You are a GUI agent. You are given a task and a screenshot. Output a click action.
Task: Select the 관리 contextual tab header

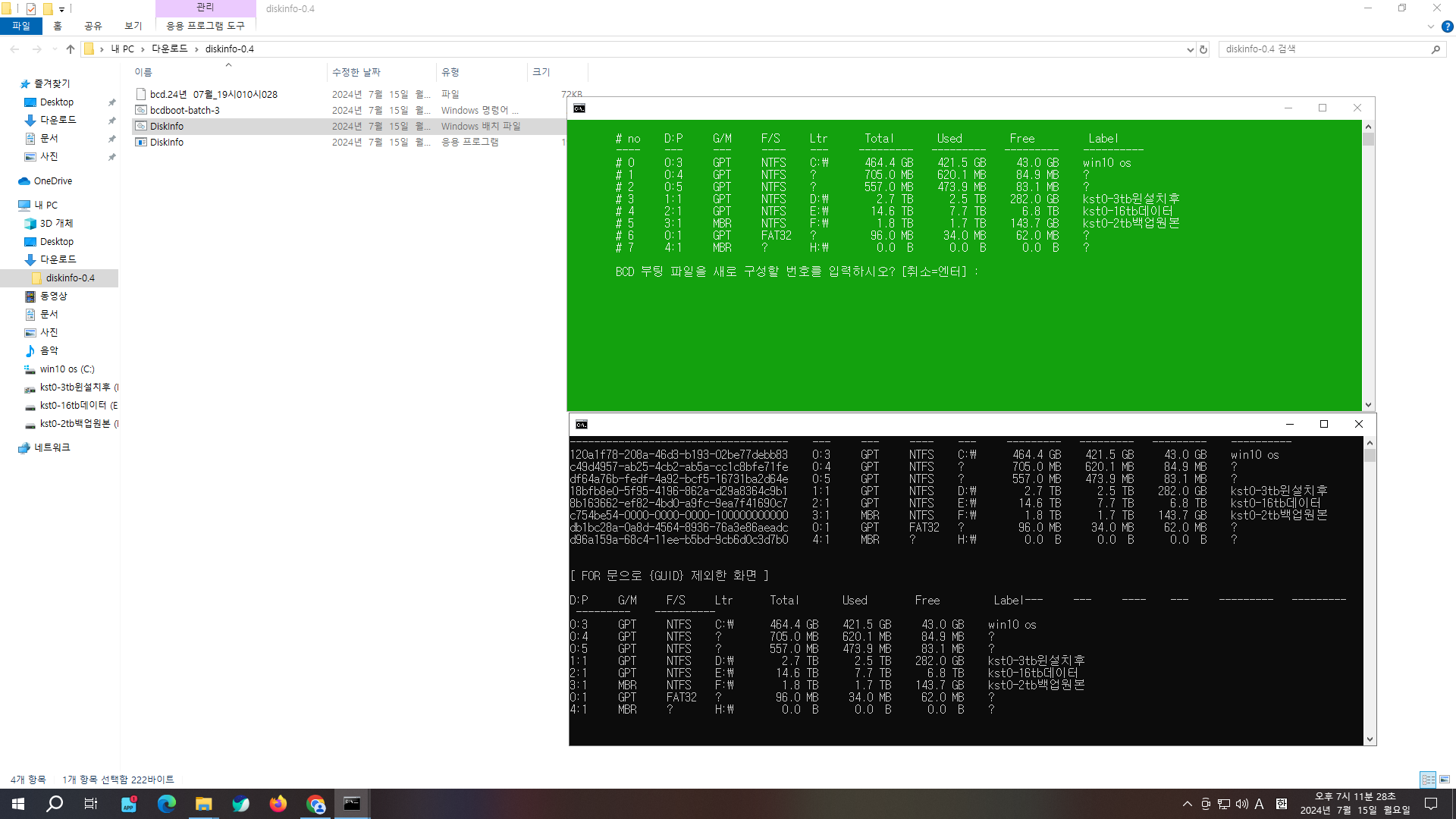tap(206, 7)
